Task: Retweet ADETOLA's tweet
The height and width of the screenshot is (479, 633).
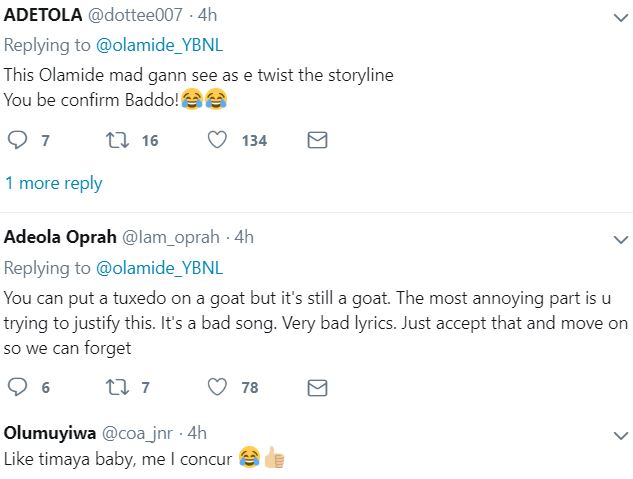Action: click(x=116, y=141)
